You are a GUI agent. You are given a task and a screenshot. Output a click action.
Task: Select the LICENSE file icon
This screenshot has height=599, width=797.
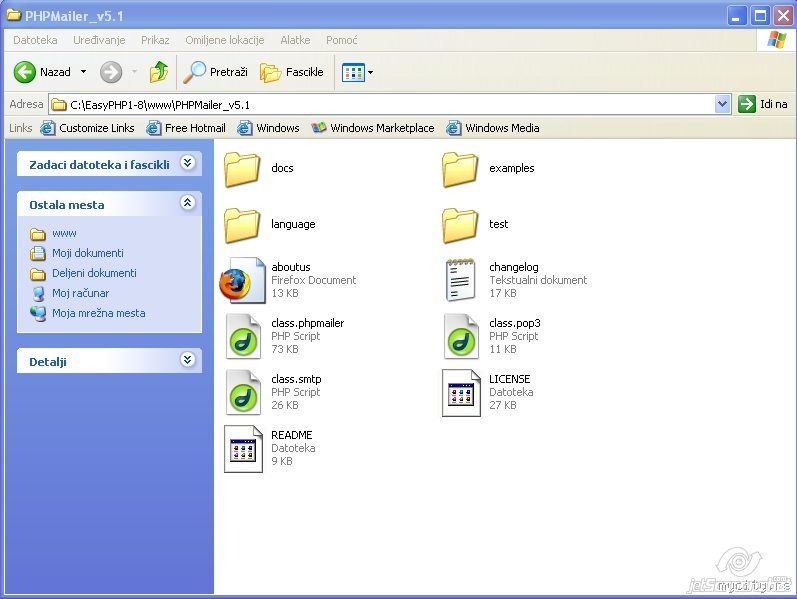460,392
